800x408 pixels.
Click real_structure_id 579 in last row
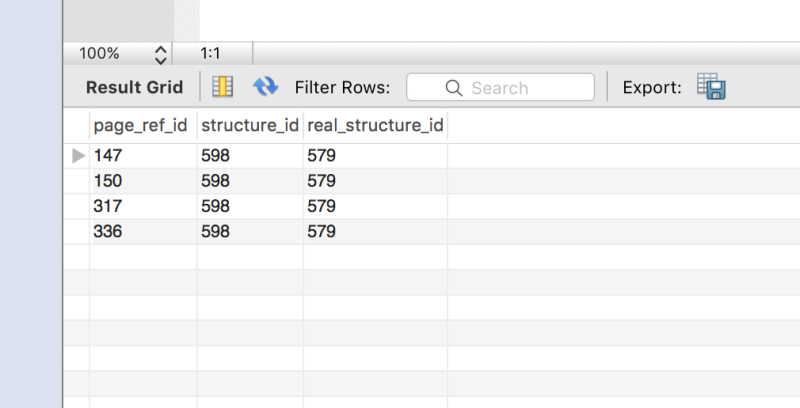tap(376, 232)
